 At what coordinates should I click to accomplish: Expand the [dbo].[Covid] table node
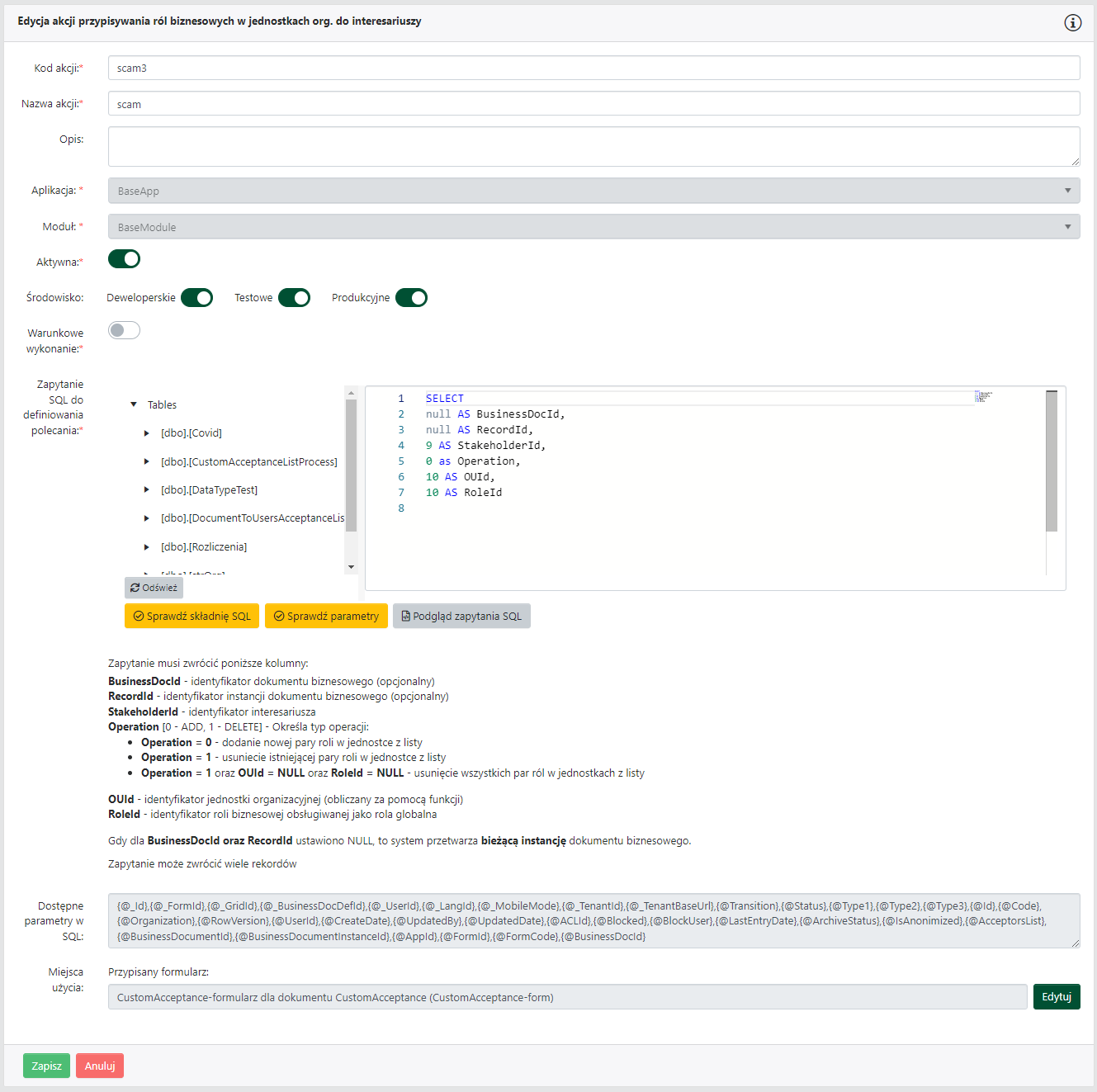(x=147, y=433)
